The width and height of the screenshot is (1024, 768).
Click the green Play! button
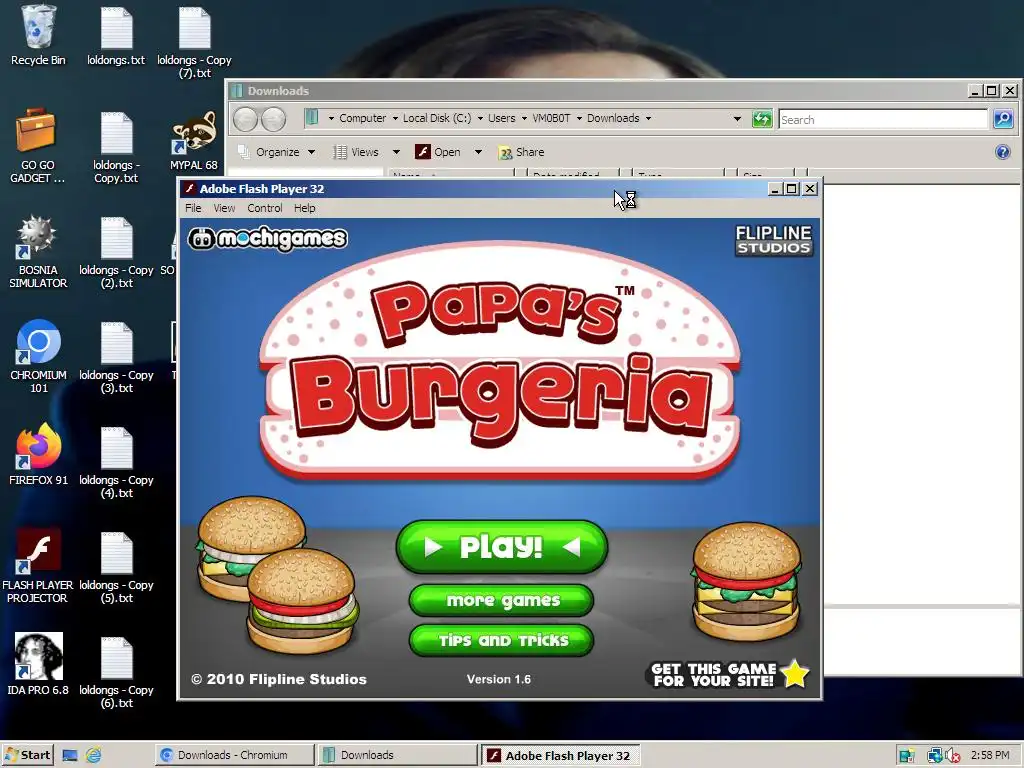[502, 547]
